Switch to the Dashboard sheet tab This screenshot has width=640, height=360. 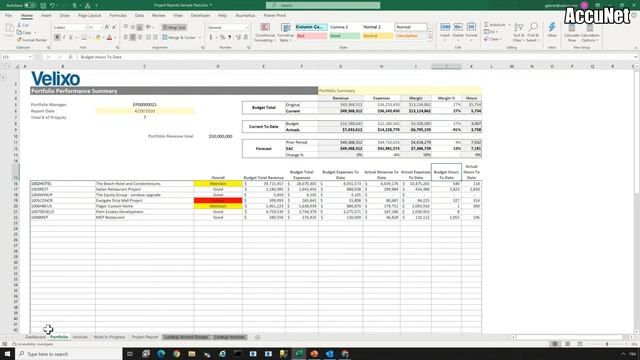pos(35,337)
